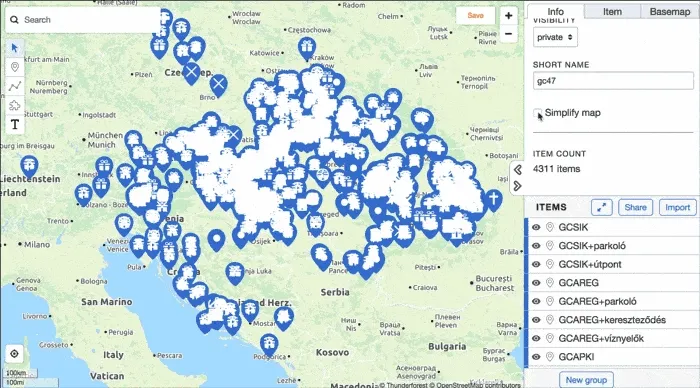Toggle visibility of GCAREG+parkoló group
Screen dimensions: 700x388
point(536,301)
